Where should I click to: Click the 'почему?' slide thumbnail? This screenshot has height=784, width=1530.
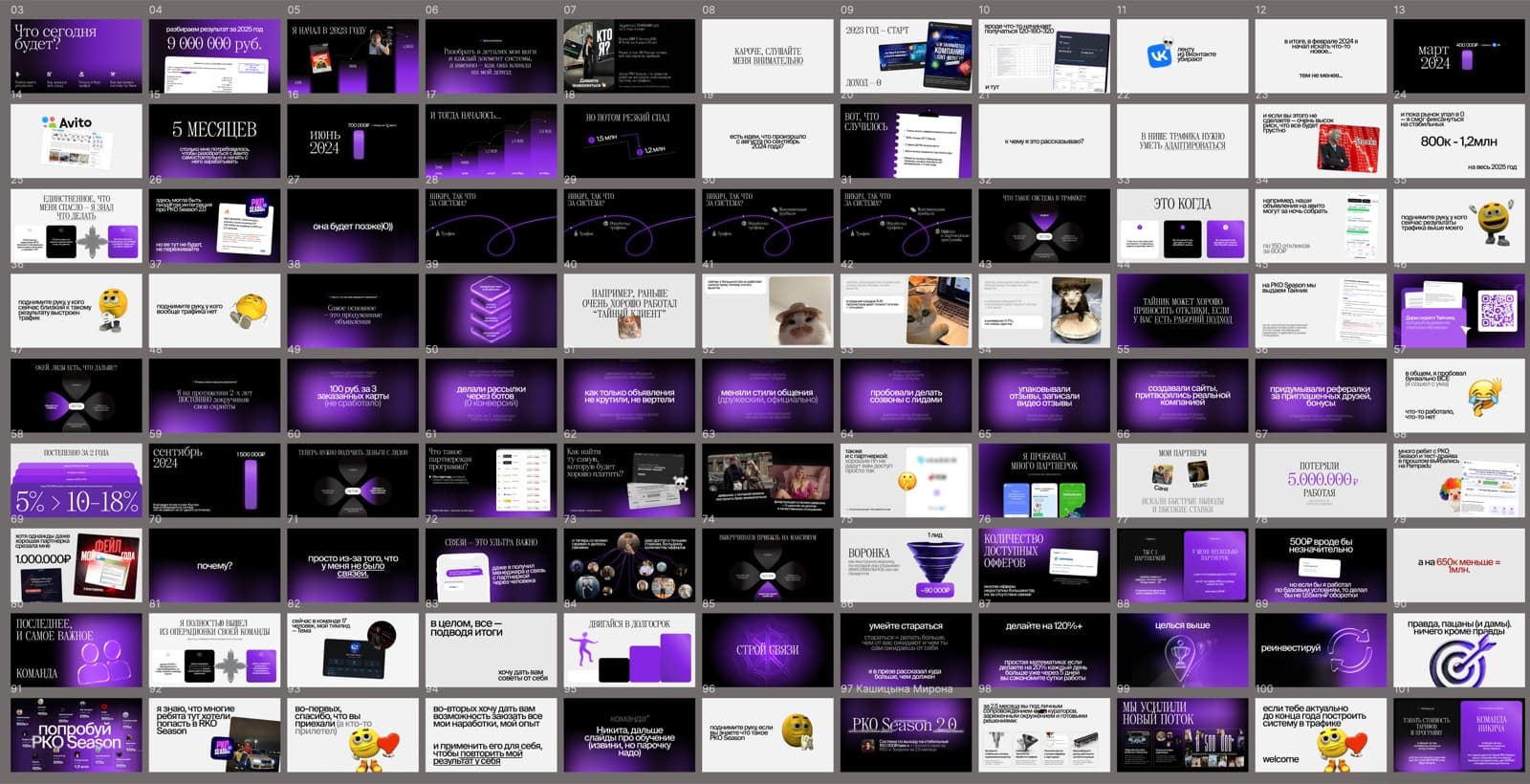click(215, 566)
